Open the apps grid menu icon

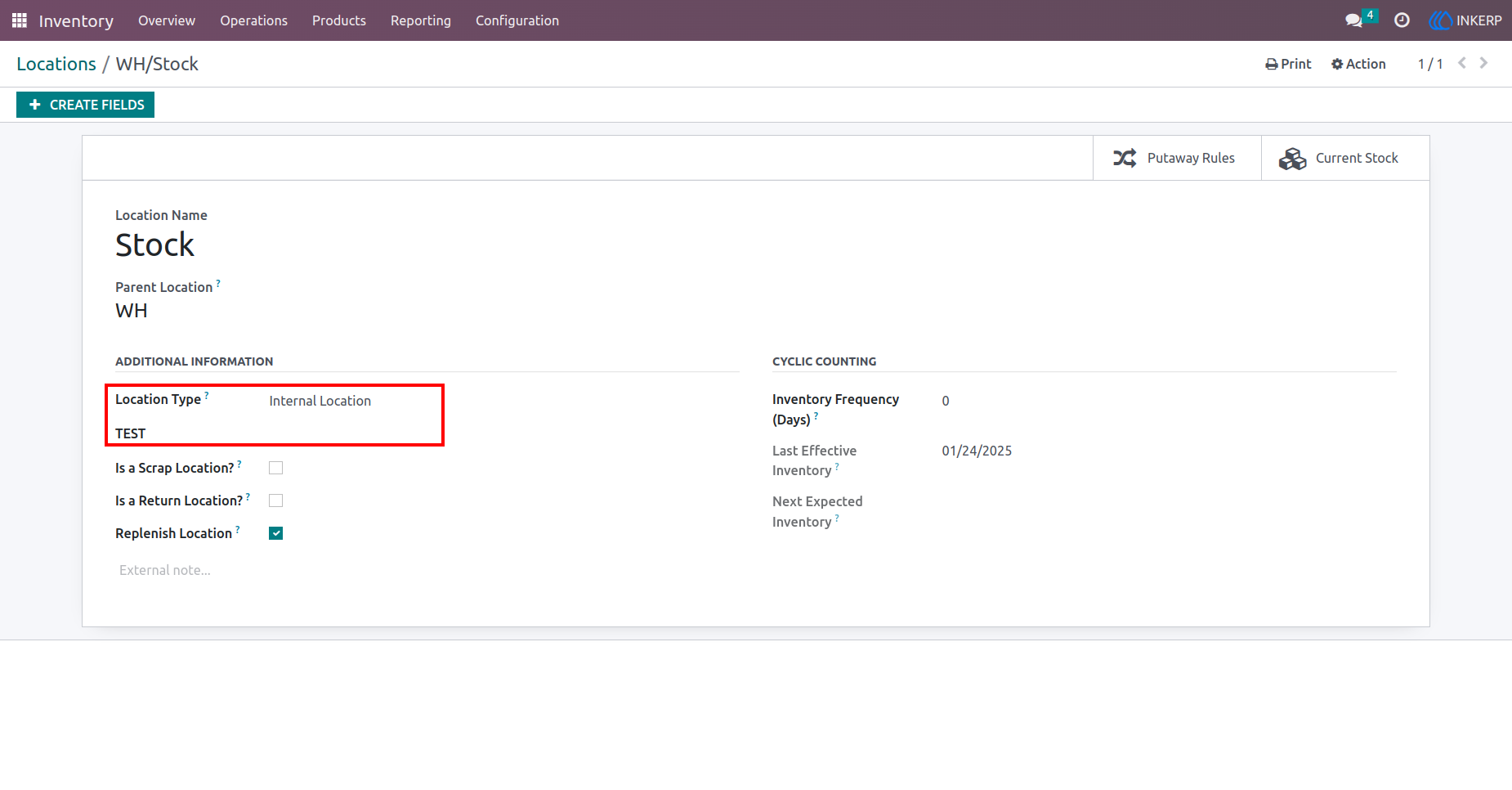(x=20, y=20)
